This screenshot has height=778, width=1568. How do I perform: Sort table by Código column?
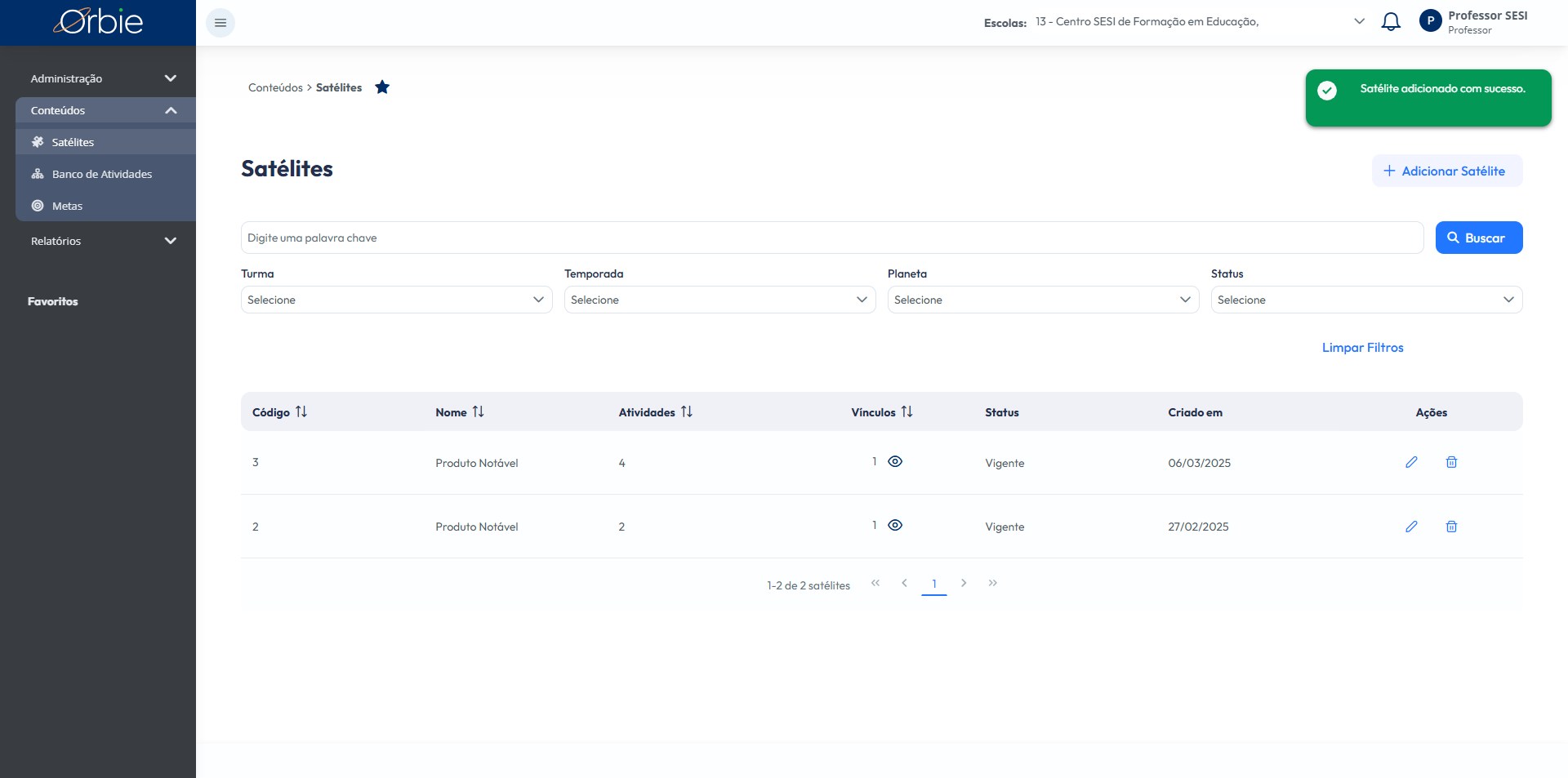click(x=301, y=412)
